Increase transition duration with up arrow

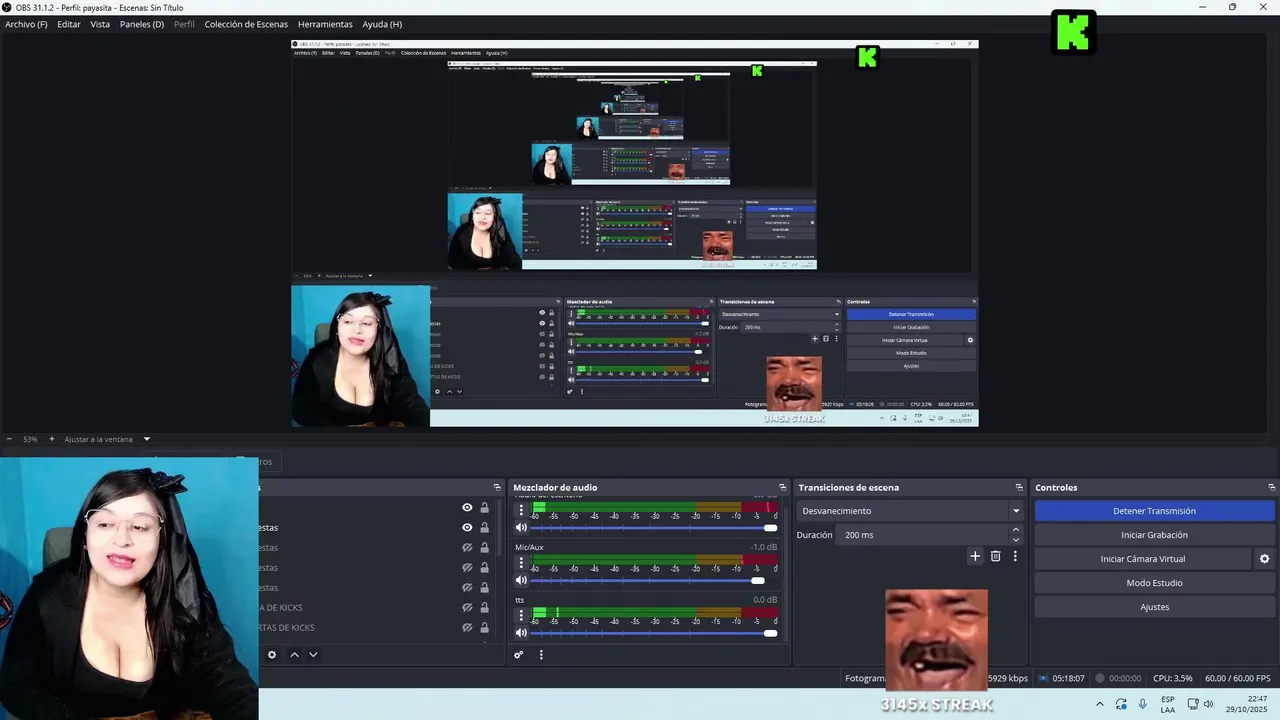[x=1016, y=530]
